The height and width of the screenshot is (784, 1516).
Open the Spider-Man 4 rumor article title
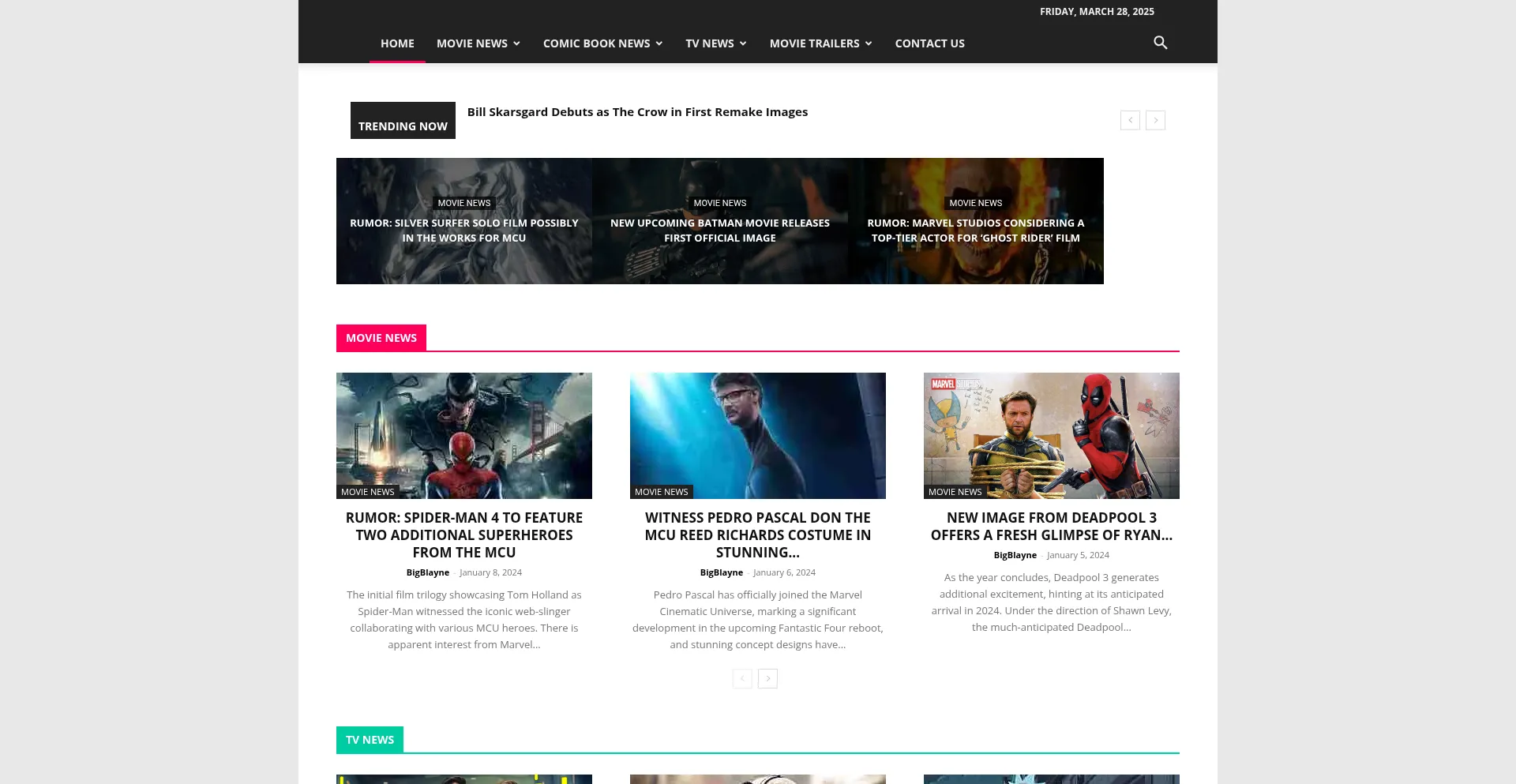(464, 535)
